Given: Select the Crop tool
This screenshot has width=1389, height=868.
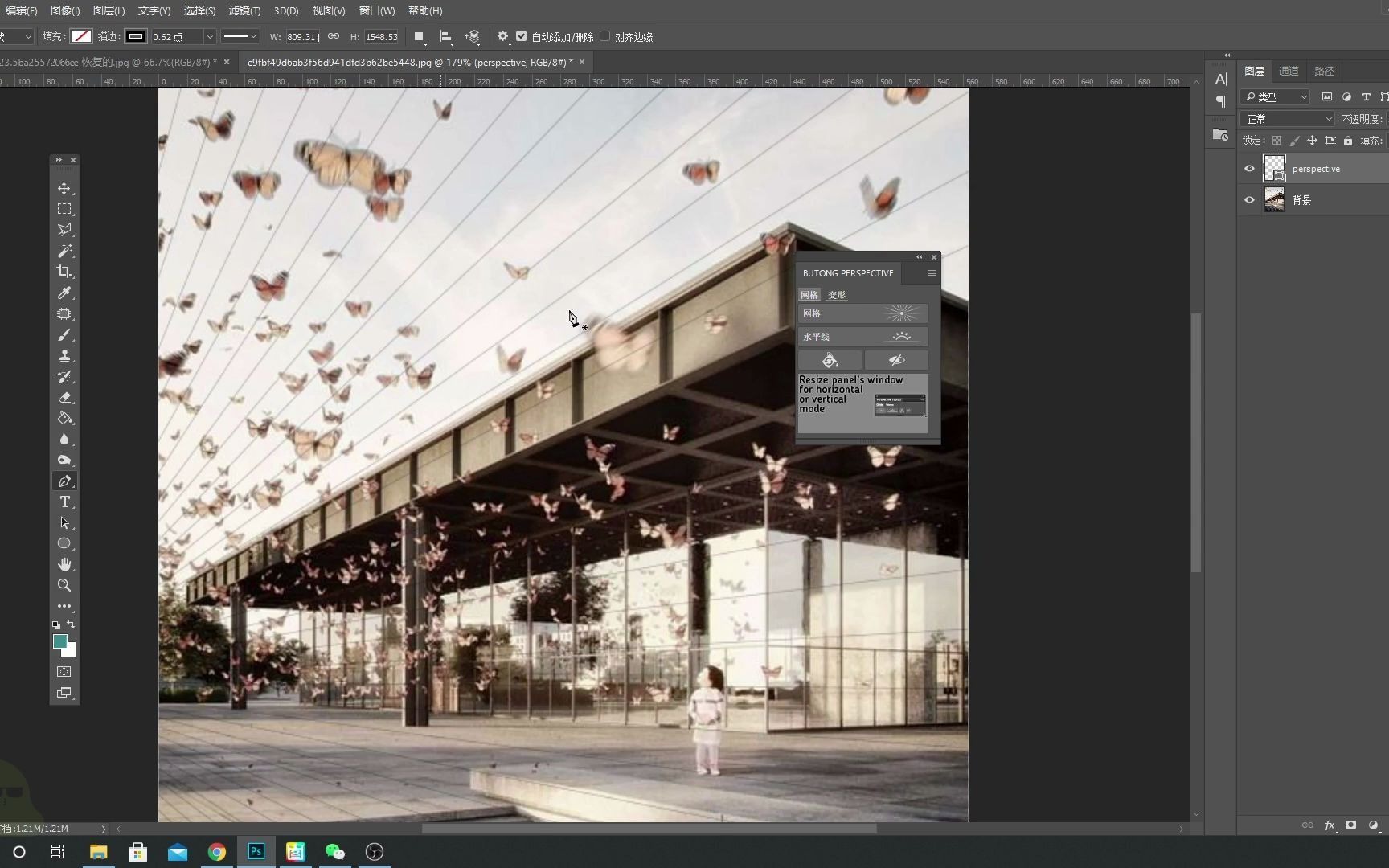Looking at the screenshot, I should [64, 272].
